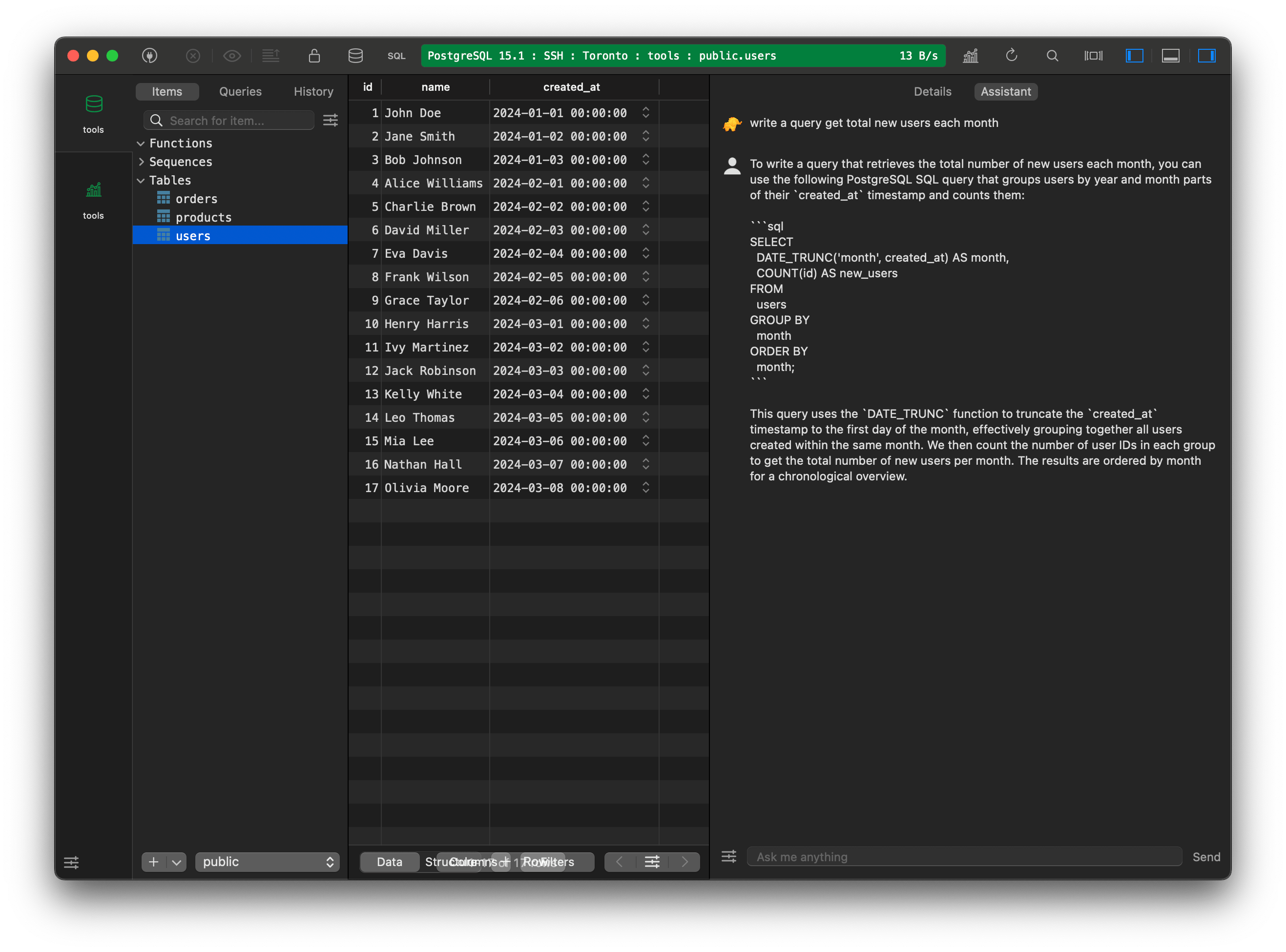Click the plus add item button

pyautogui.click(x=153, y=862)
